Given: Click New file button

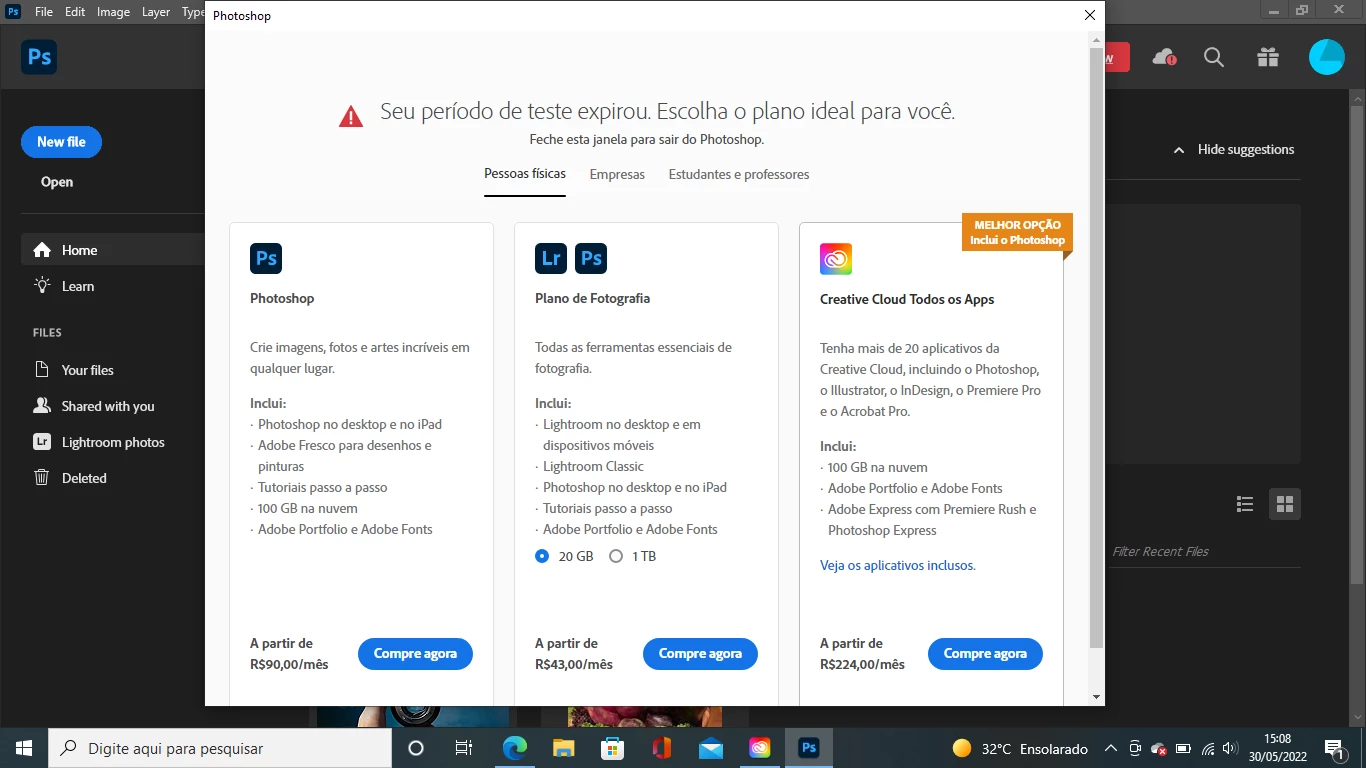Looking at the screenshot, I should pyautogui.click(x=61, y=142).
